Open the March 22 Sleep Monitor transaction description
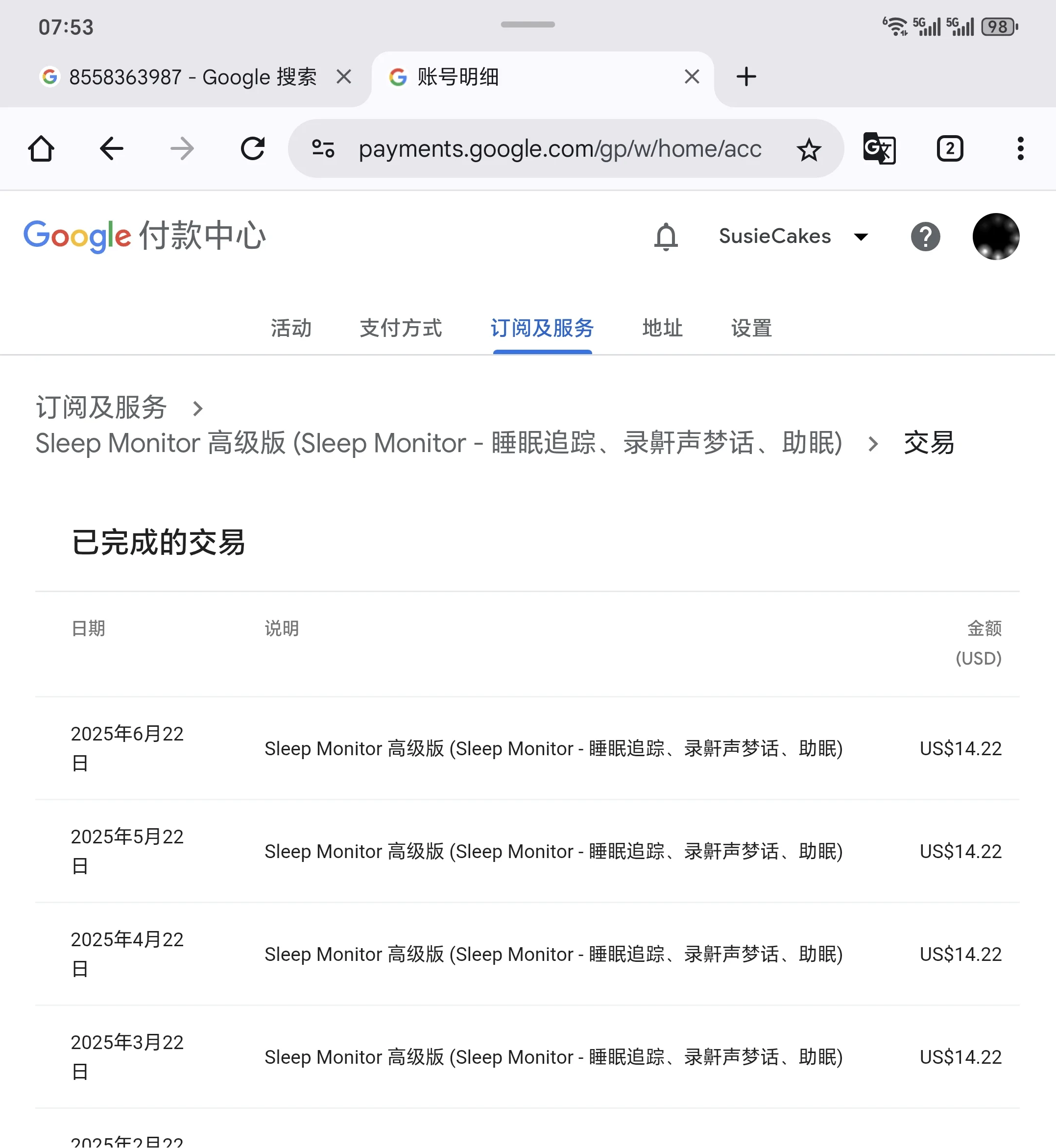 pos(553,1057)
